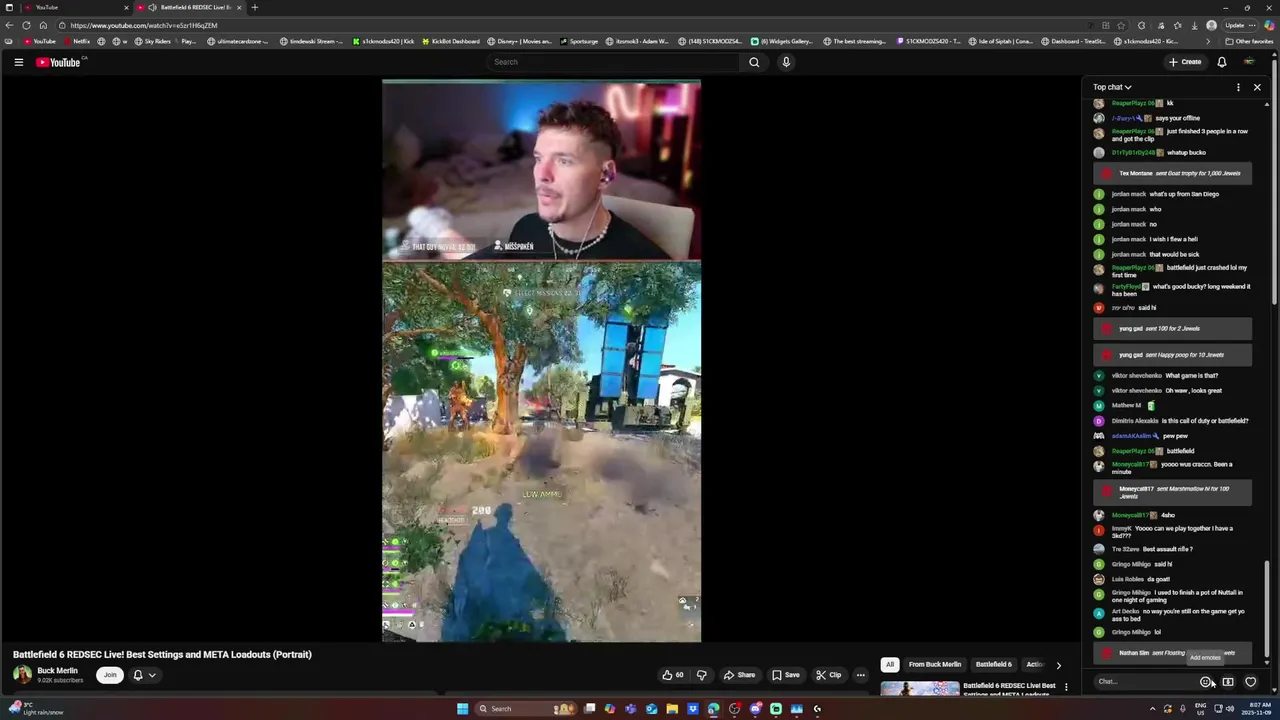Open live chat three-dot options menu
Viewport: 1280px width, 720px height.
1238,87
